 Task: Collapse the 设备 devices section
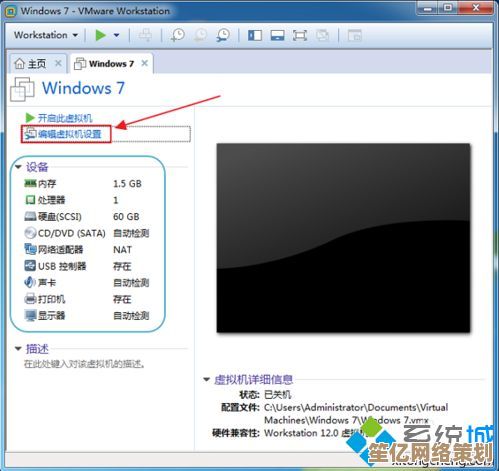pyautogui.click(x=18, y=167)
